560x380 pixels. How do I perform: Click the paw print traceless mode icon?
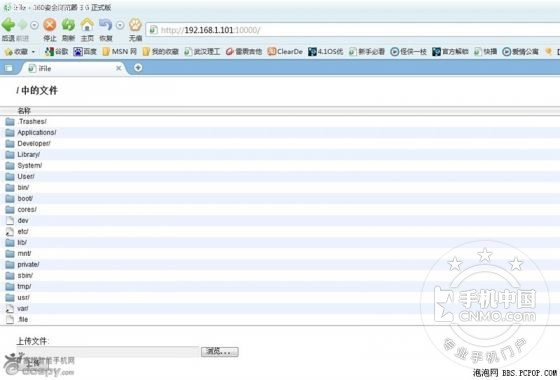(x=135, y=25)
